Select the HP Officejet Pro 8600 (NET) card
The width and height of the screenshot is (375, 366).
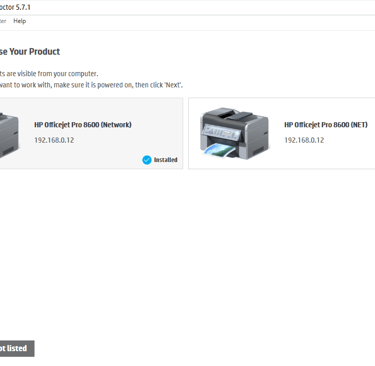click(282, 133)
